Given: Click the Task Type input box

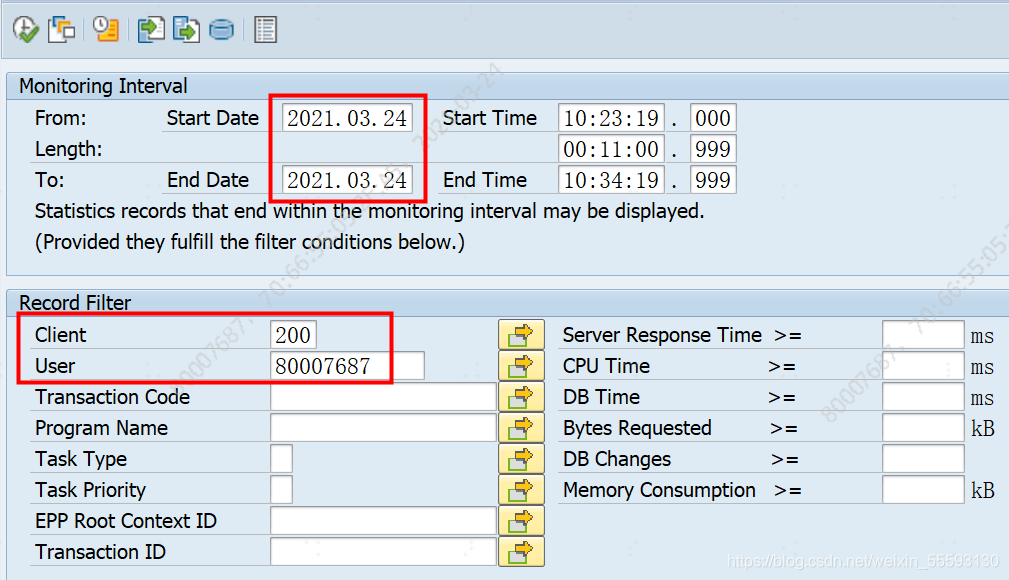Looking at the screenshot, I should [x=282, y=459].
